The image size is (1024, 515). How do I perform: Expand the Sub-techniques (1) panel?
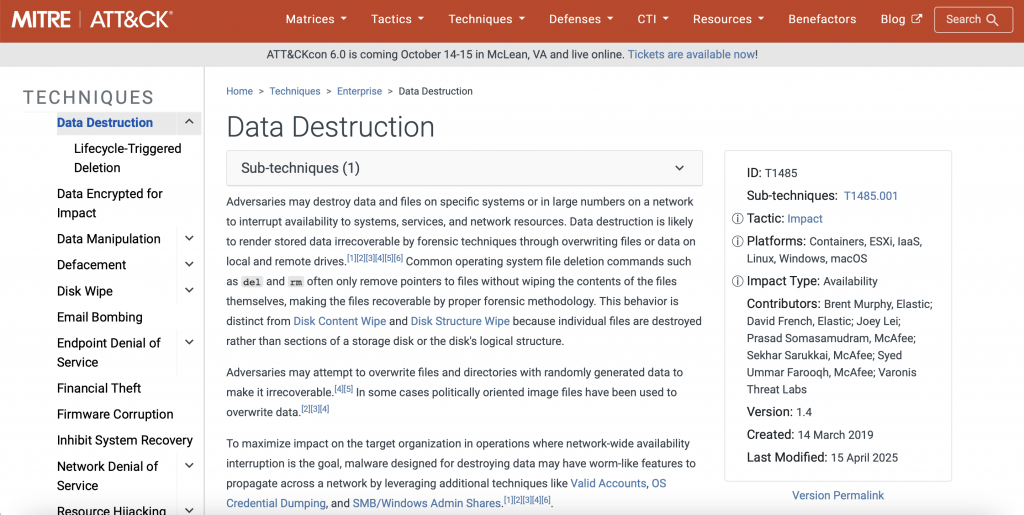[464, 168]
